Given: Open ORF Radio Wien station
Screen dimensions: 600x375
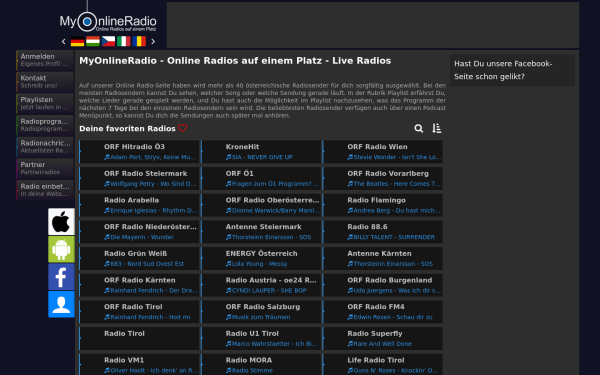Looking at the screenshot, I should pyautogui.click(x=383, y=152).
